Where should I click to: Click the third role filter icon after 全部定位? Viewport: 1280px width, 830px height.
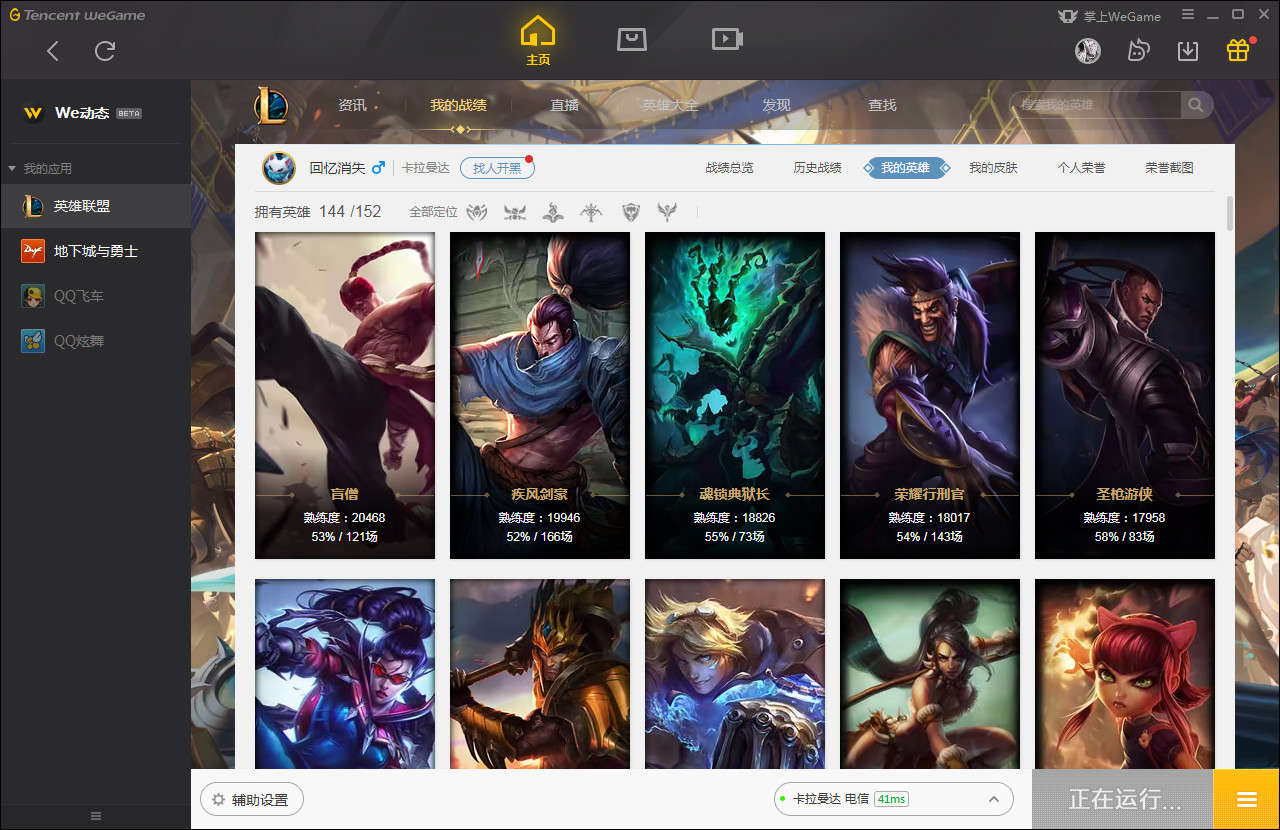click(x=553, y=212)
